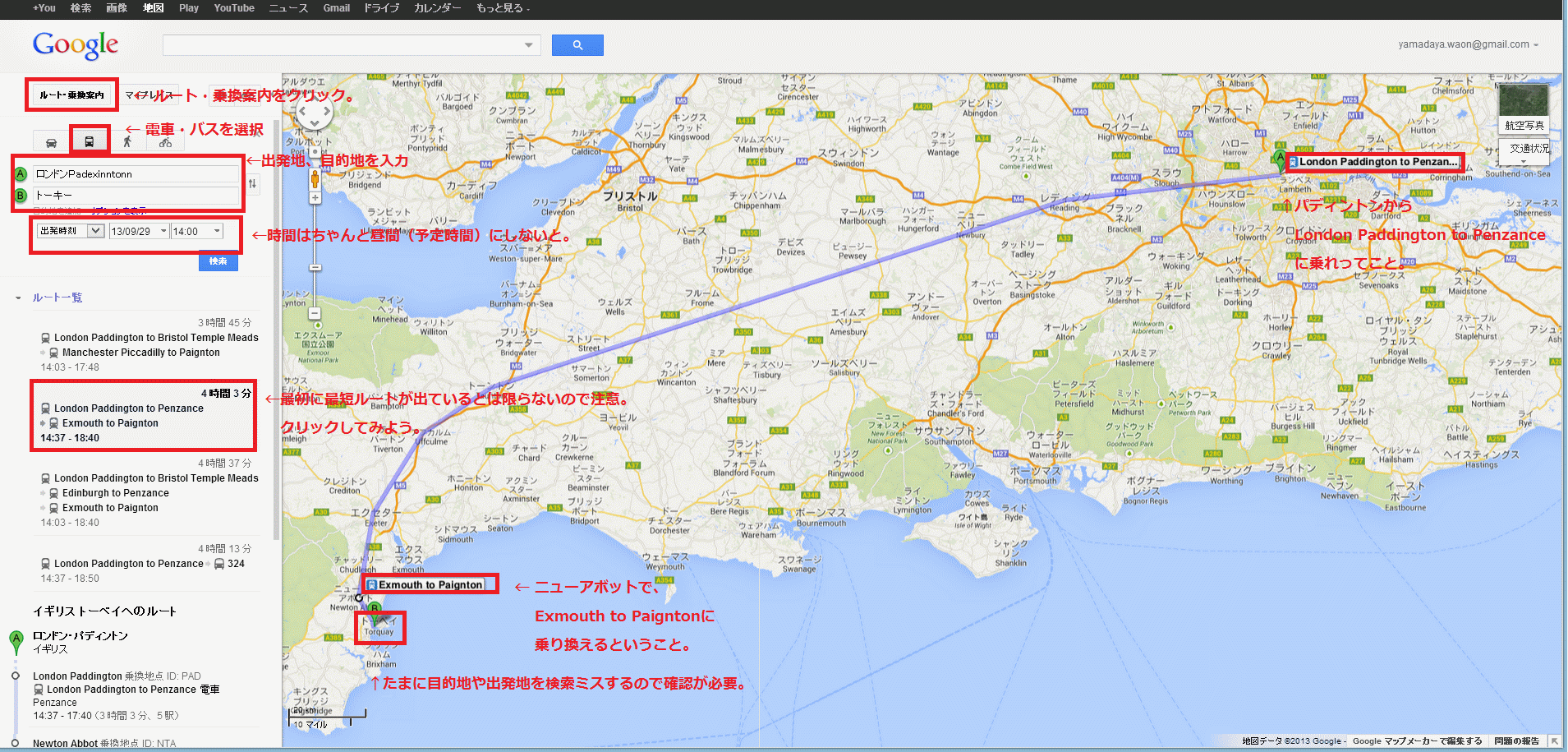
Task: Select the bicycle mode icon
Action: pos(165,141)
